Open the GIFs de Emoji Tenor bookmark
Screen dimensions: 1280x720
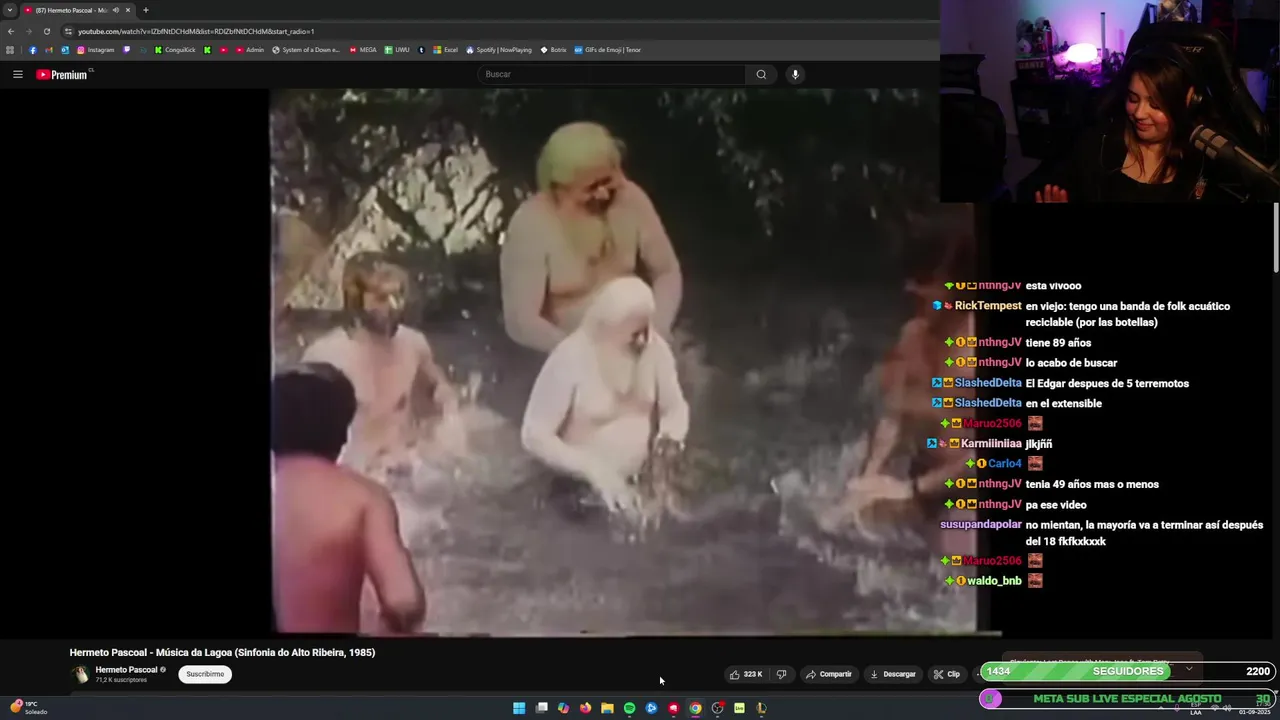click(x=608, y=50)
